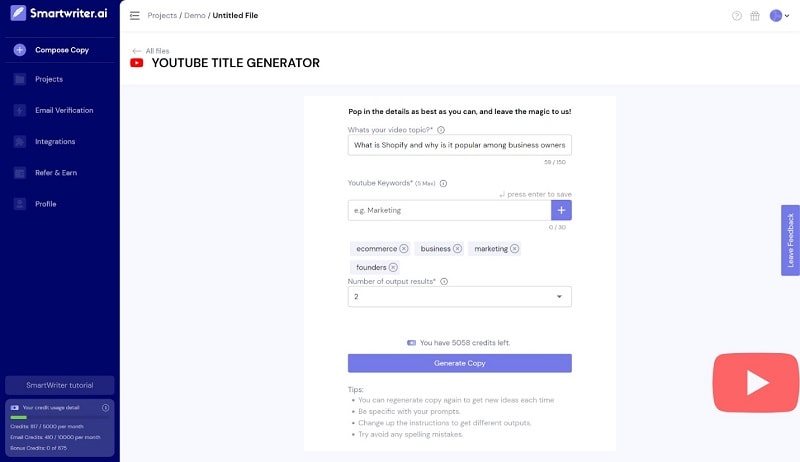Click the hamburger menu icon
Viewport: 800px width, 462px height.
135,16
